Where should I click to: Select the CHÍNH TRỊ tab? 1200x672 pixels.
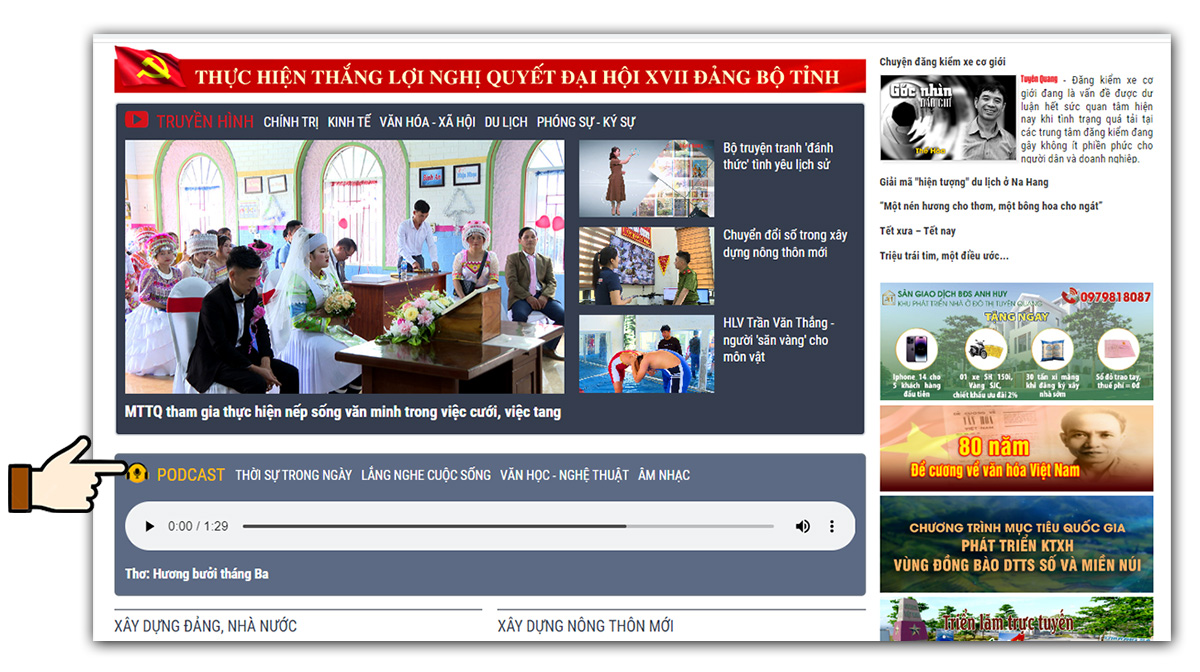click(291, 122)
